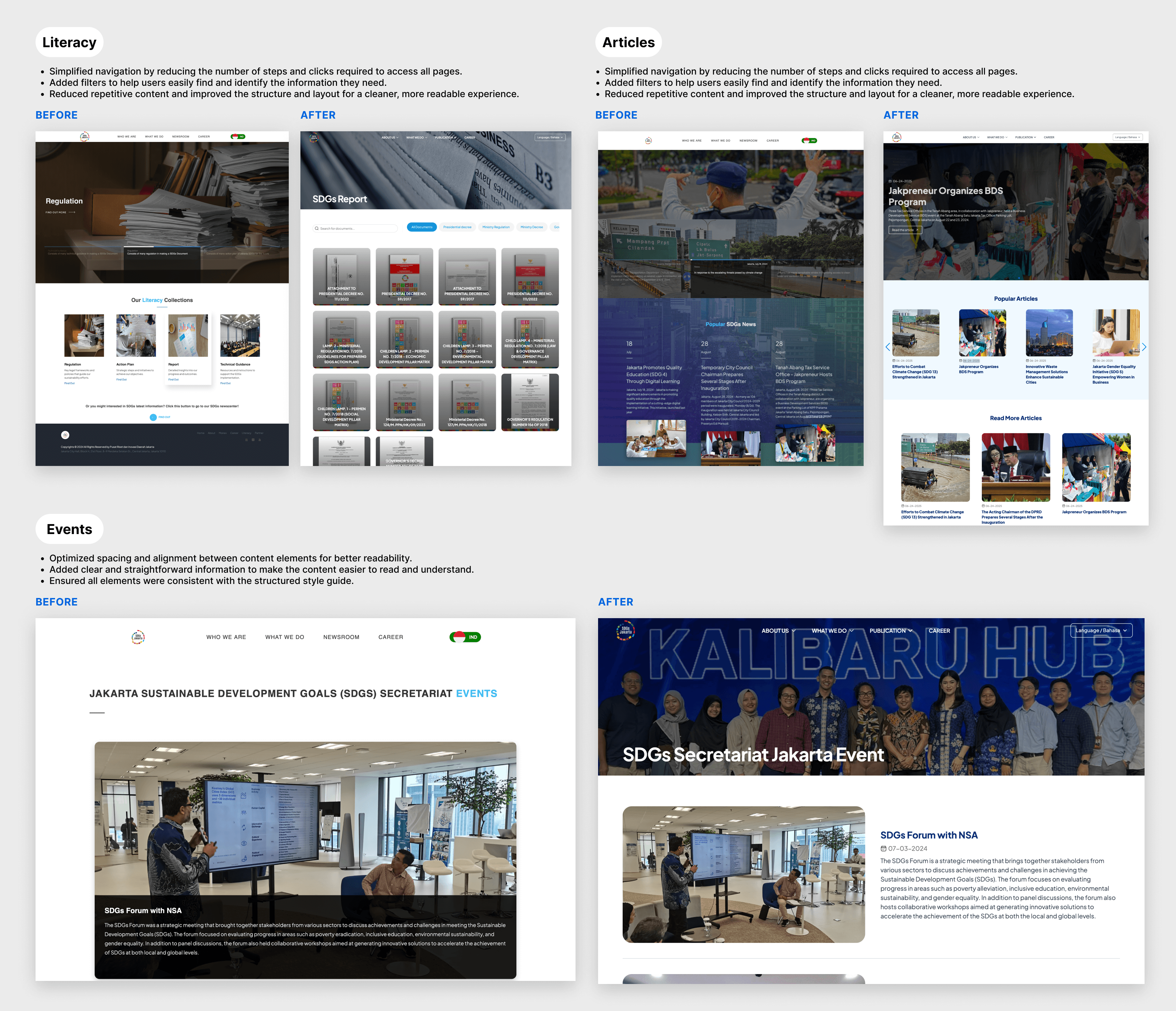The height and width of the screenshot is (1011, 1176).
Task: Toggle IND language switch in Literacy Before header
Action: 238,137
